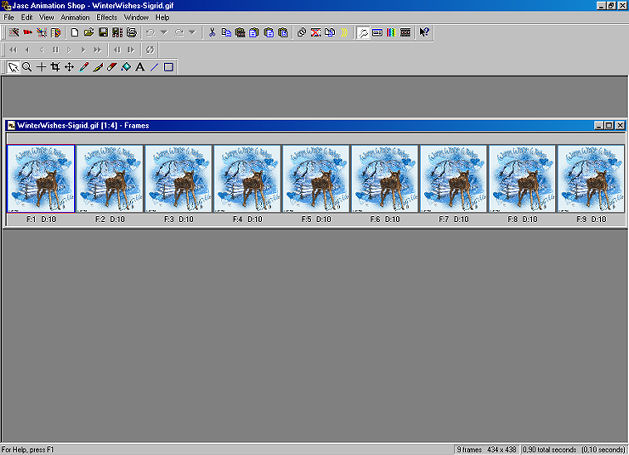This screenshot has height=455, width=629.
Task: Select the Arrow selection tool
Action: pos(13,67)
